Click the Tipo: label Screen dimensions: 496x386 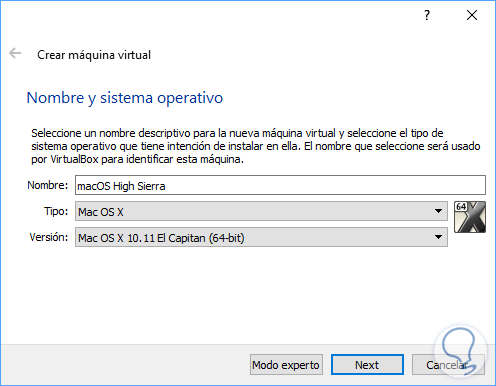click(x=56, y=211)
